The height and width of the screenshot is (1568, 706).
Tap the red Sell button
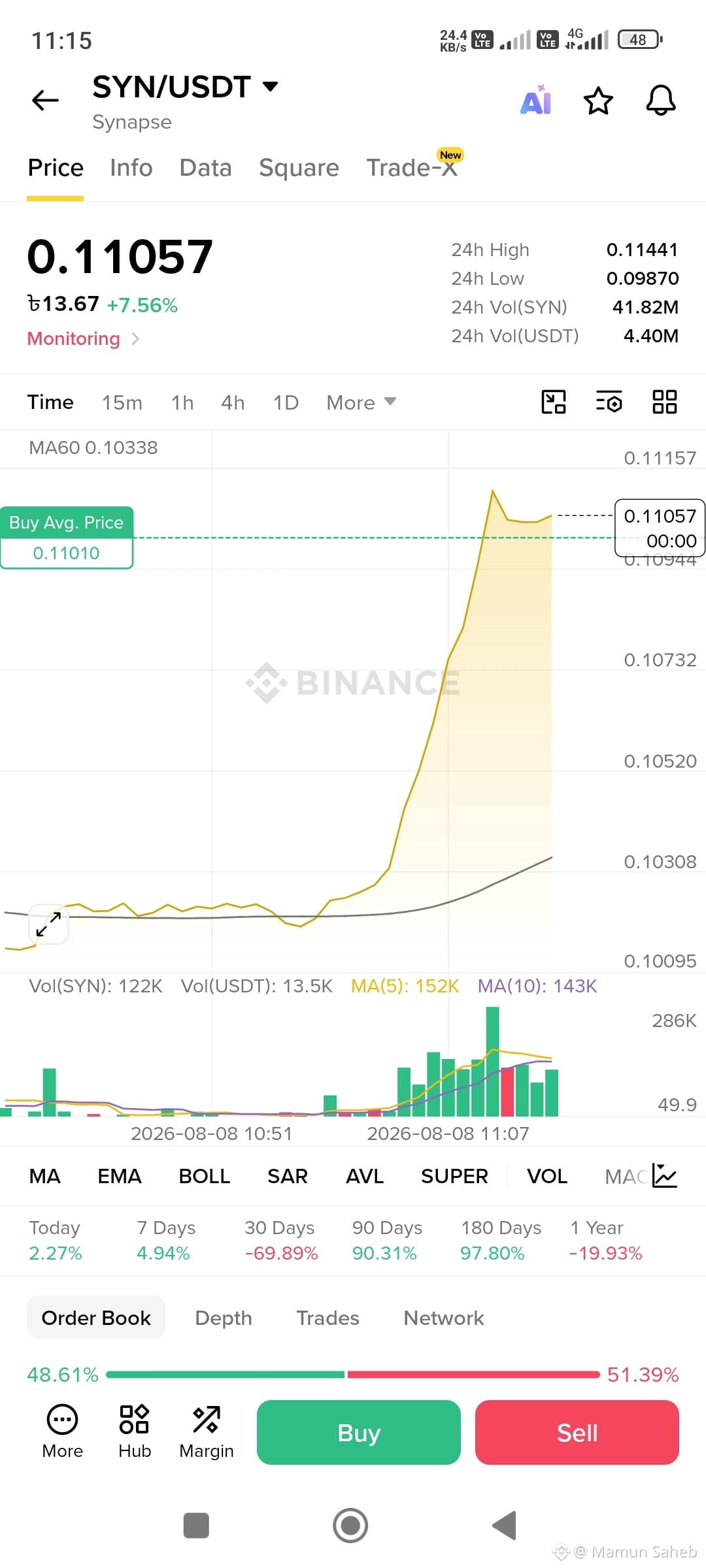point(577,1432)
